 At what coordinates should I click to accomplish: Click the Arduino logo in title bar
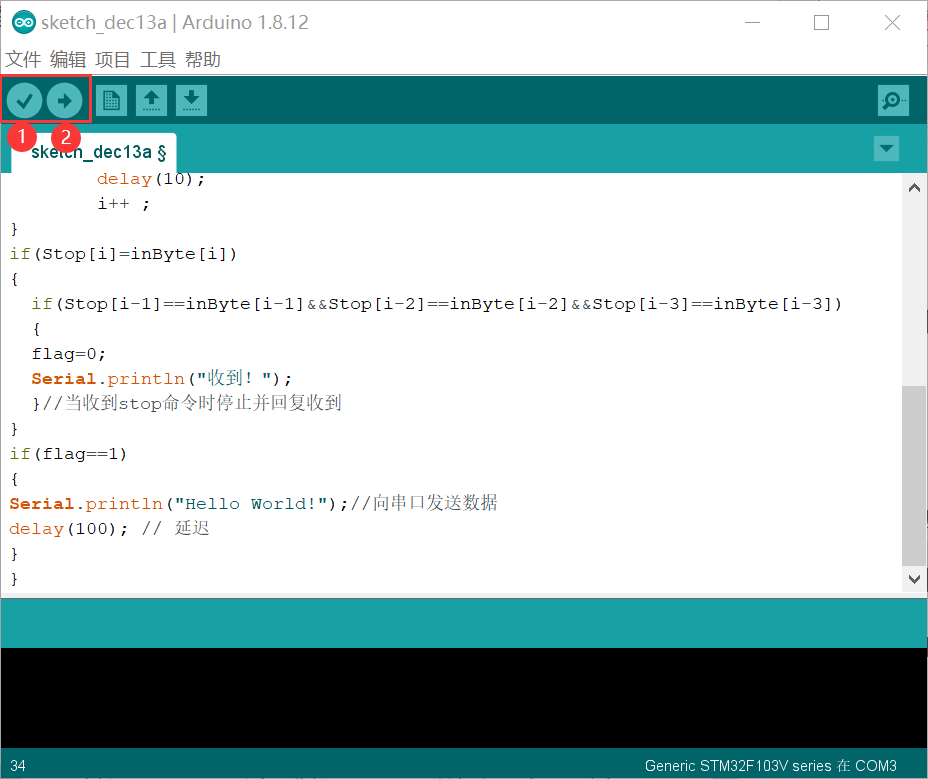(24, 22)
